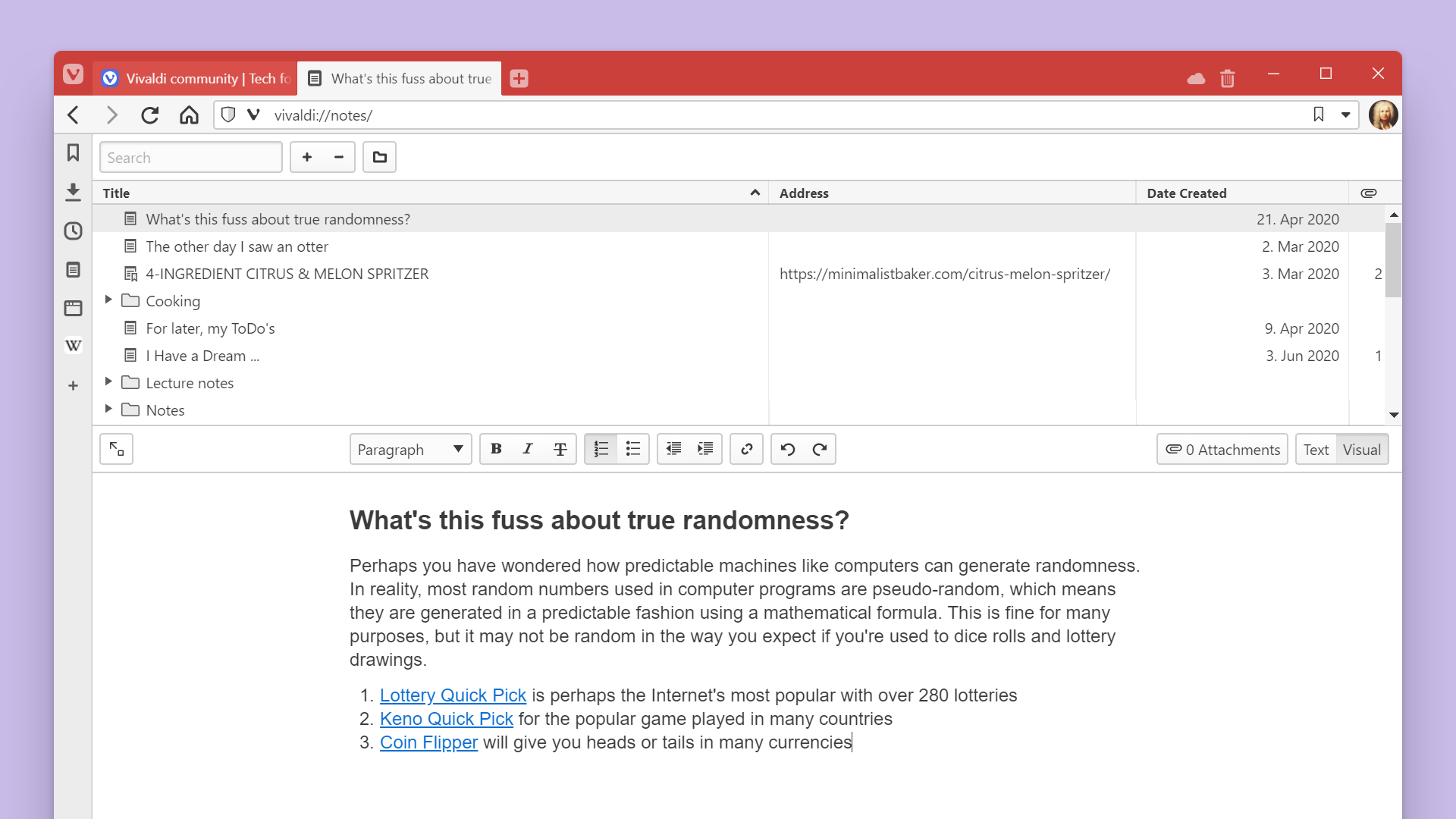This screenshot has width=1456, height=819.
Task: Click the Lottery Quick Pick link
Action: pyautogui.click(x=452, y=695)
